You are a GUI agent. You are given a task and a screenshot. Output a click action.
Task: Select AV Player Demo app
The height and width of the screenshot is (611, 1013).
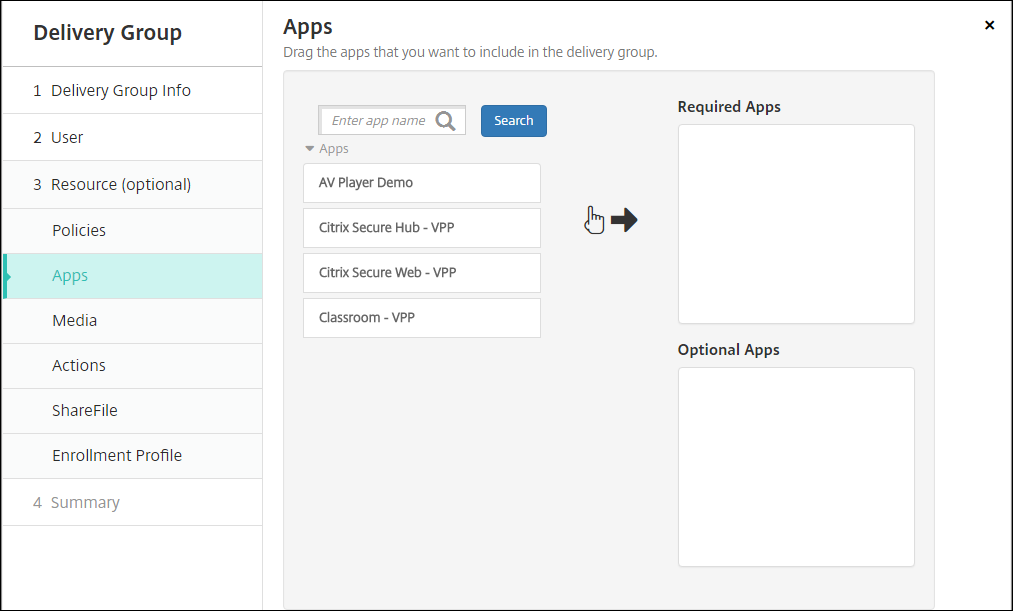pyautogui.click(x=421, y=183)
